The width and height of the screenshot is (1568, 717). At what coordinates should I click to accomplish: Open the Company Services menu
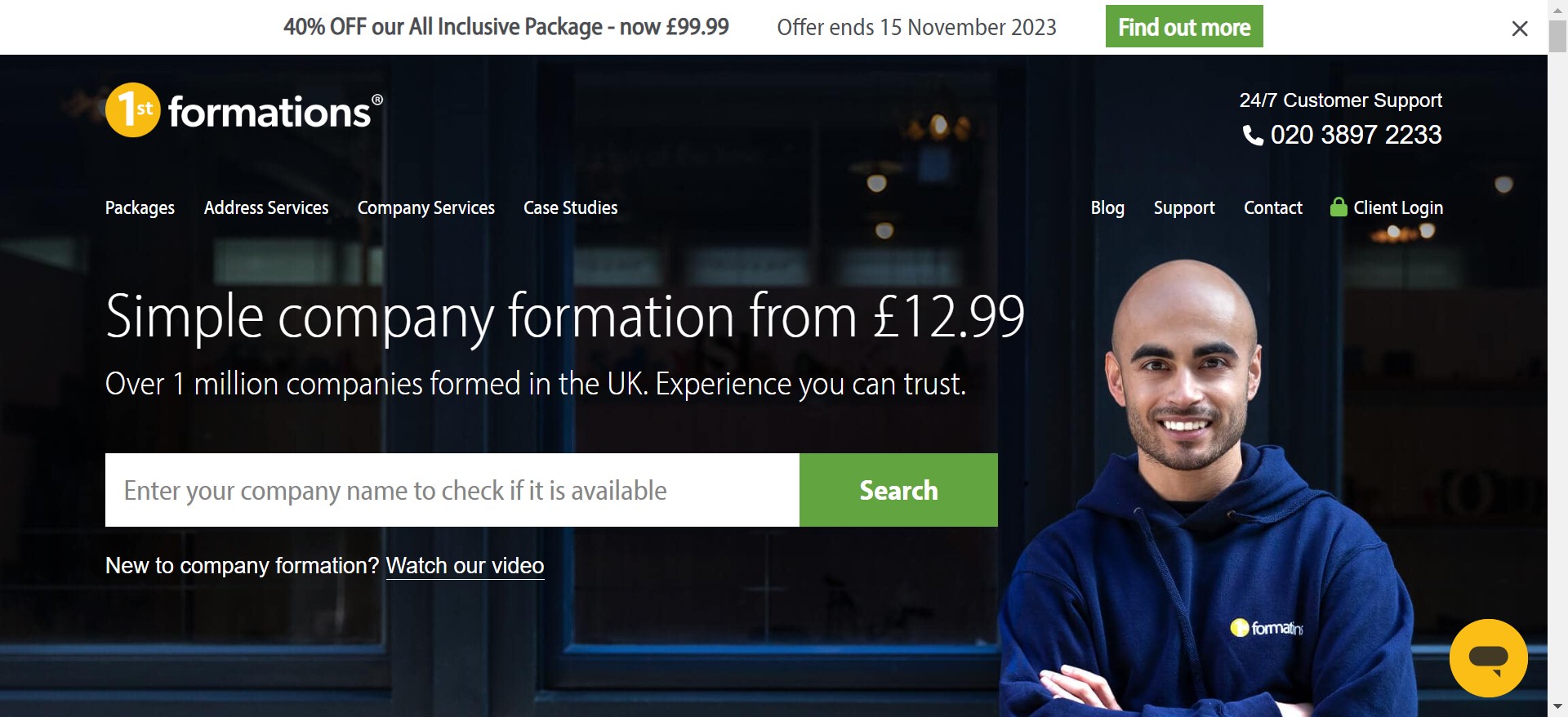click(x=426, y=208)
